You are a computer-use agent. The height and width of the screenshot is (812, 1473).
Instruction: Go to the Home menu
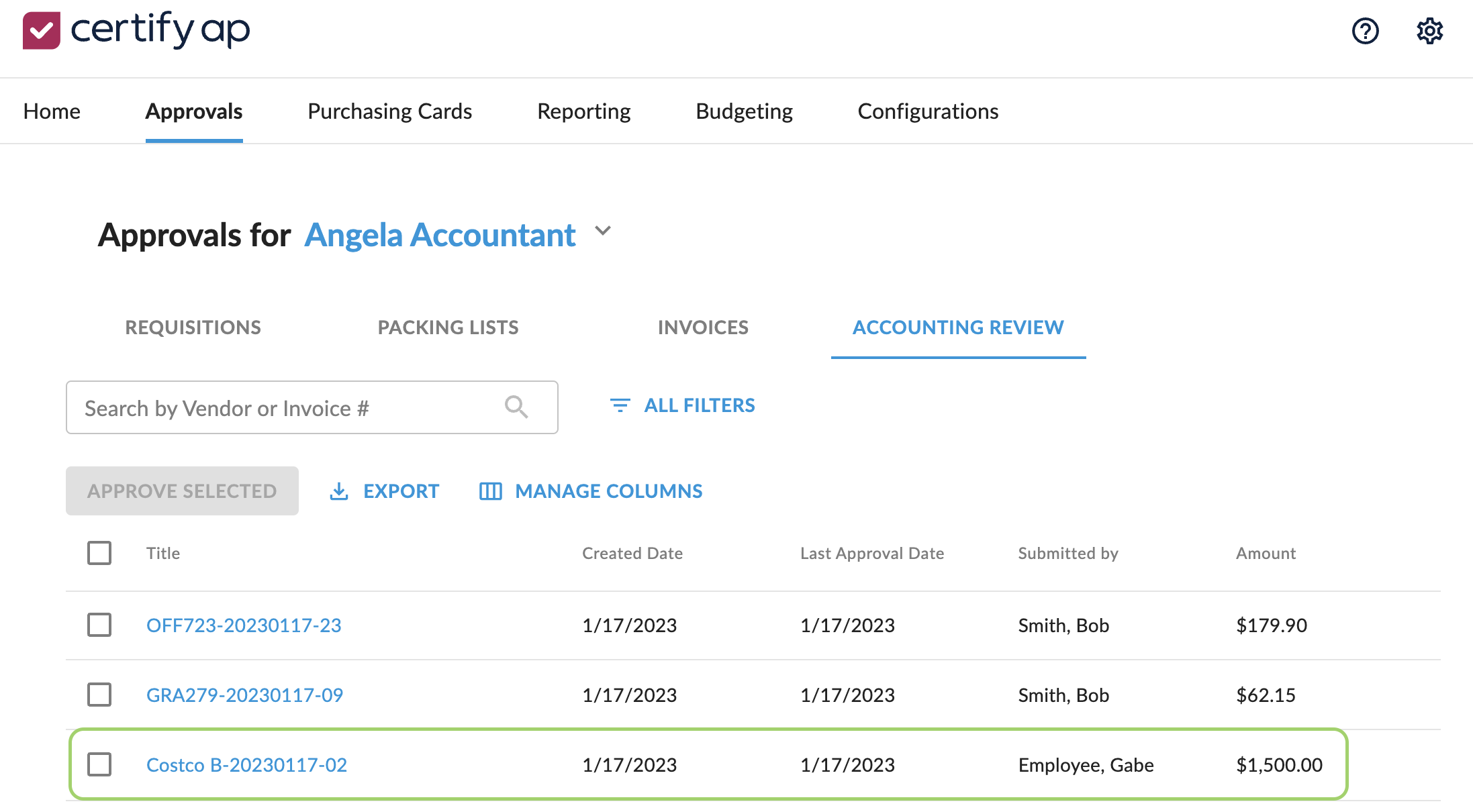[x=52, y=111]
